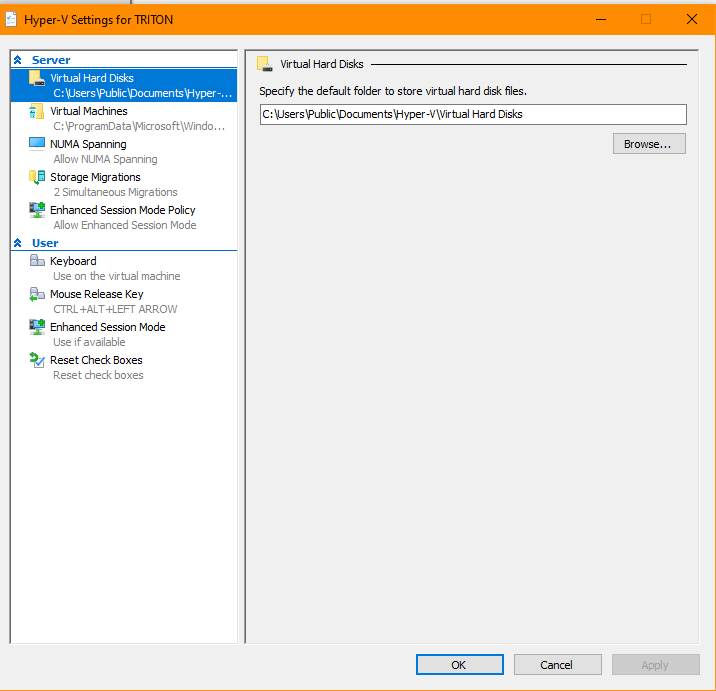The height and width of the screenshot is (691, 716).
Task: Click the Enhanced Session Mode Policy icon
Action: [37, 210]
